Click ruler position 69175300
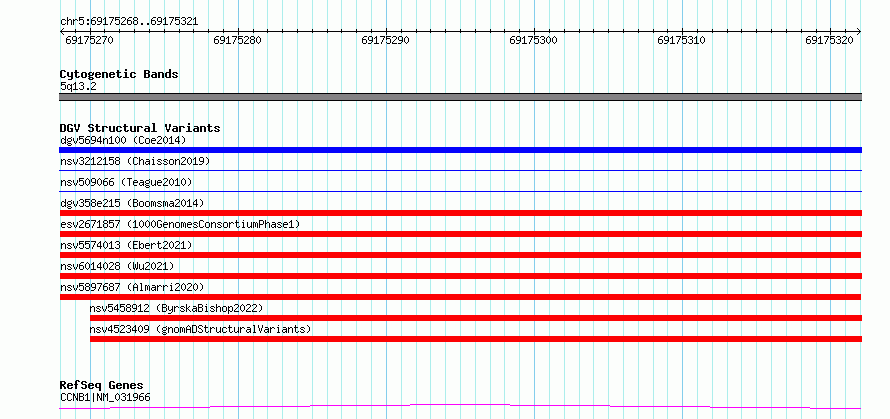Screen dimensions: 890x419 point(534,40)
